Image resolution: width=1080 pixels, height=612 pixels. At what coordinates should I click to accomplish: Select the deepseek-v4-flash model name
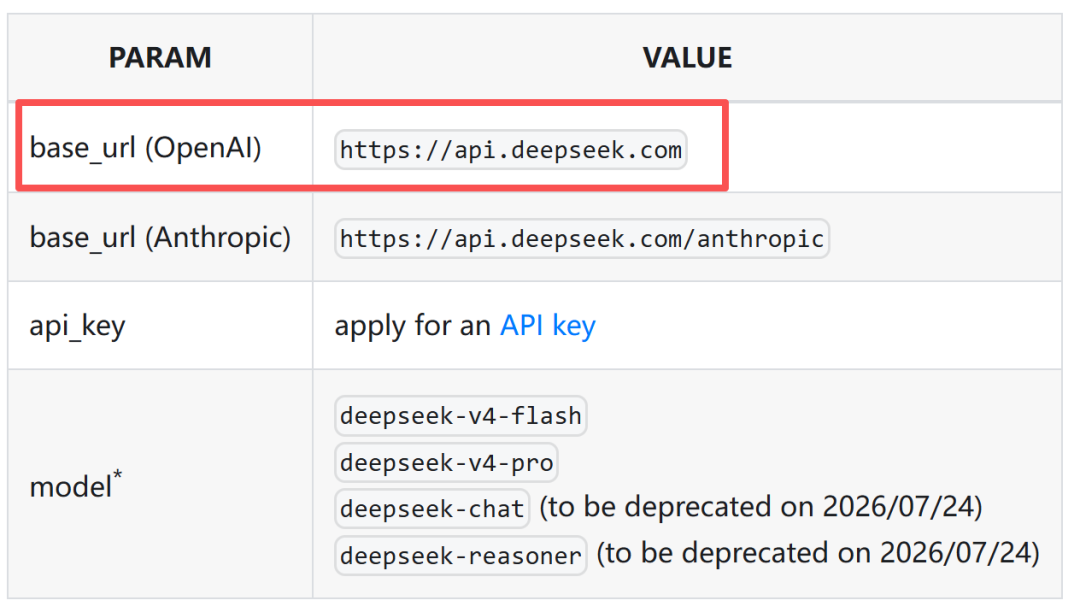tap(461, 416)
